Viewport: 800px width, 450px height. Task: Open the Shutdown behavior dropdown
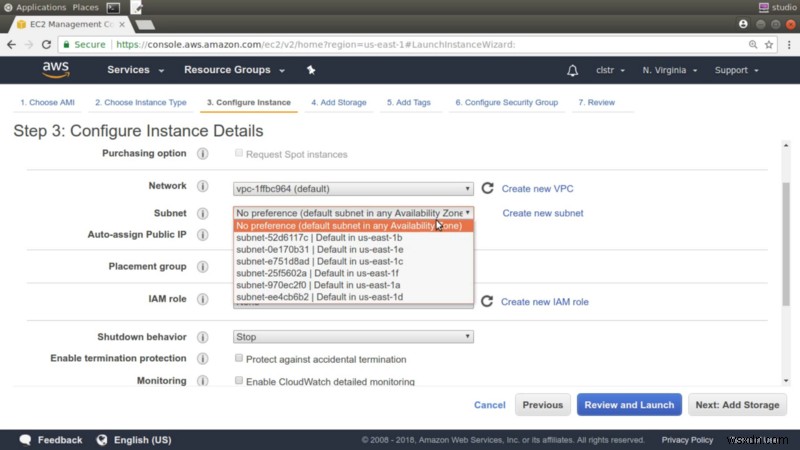point(353,338)
